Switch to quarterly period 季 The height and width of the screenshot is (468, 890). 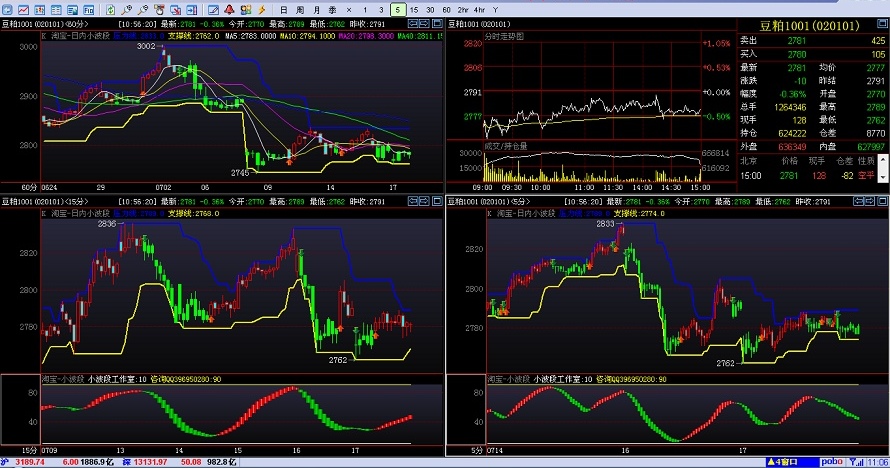[x=333, y=10]
